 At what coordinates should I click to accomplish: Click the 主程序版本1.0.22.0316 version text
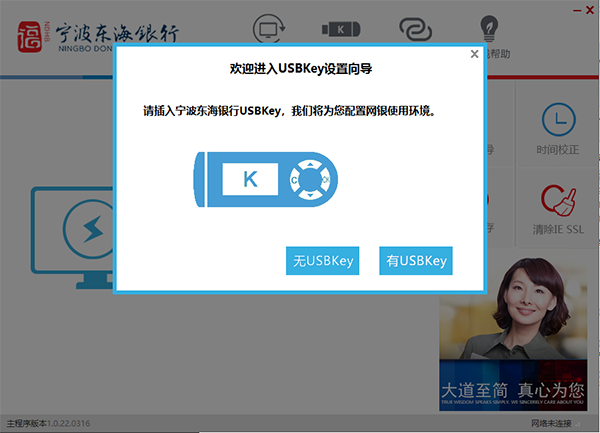tap(48, 423)
